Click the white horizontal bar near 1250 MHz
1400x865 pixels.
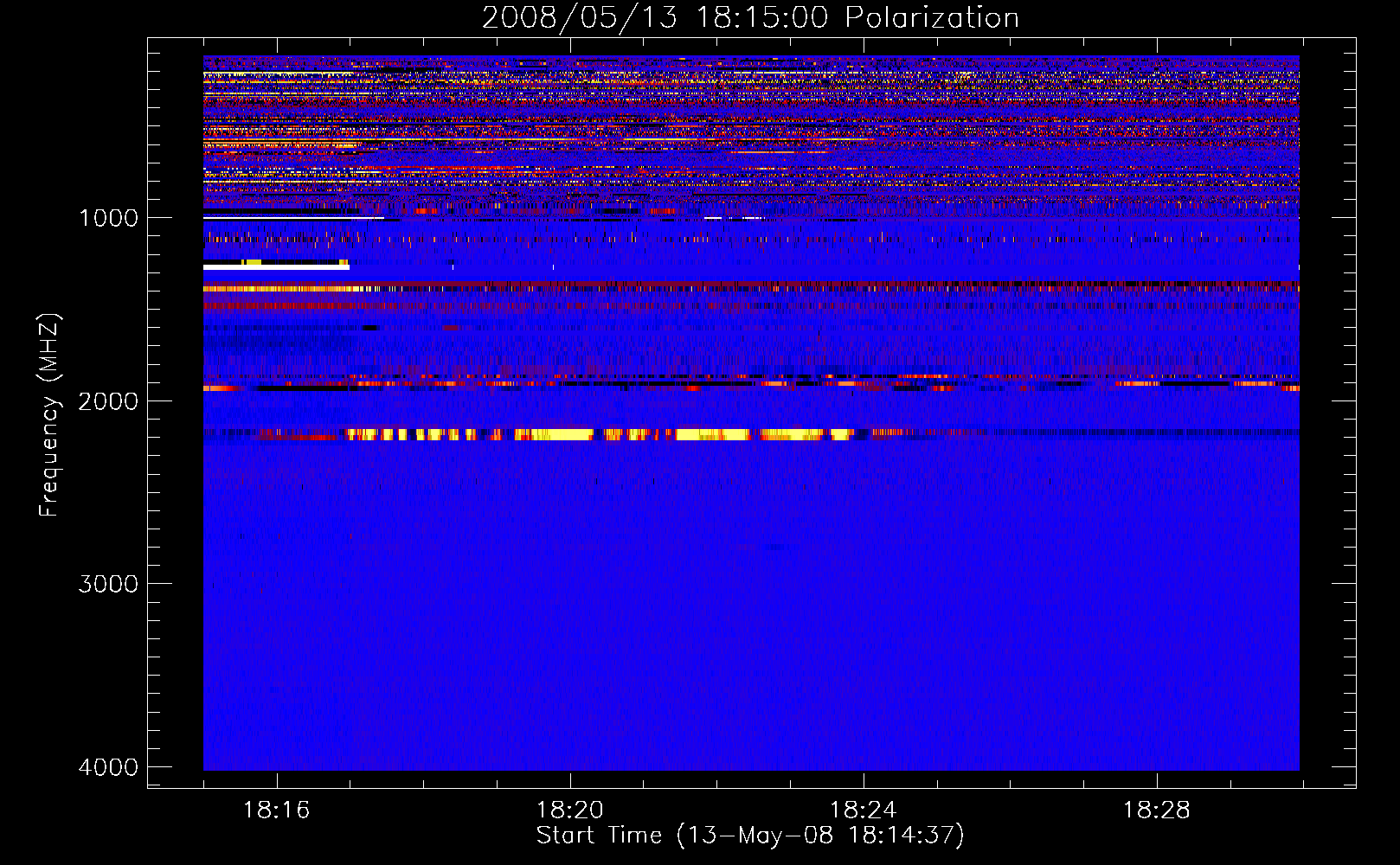tap(276, 267)
